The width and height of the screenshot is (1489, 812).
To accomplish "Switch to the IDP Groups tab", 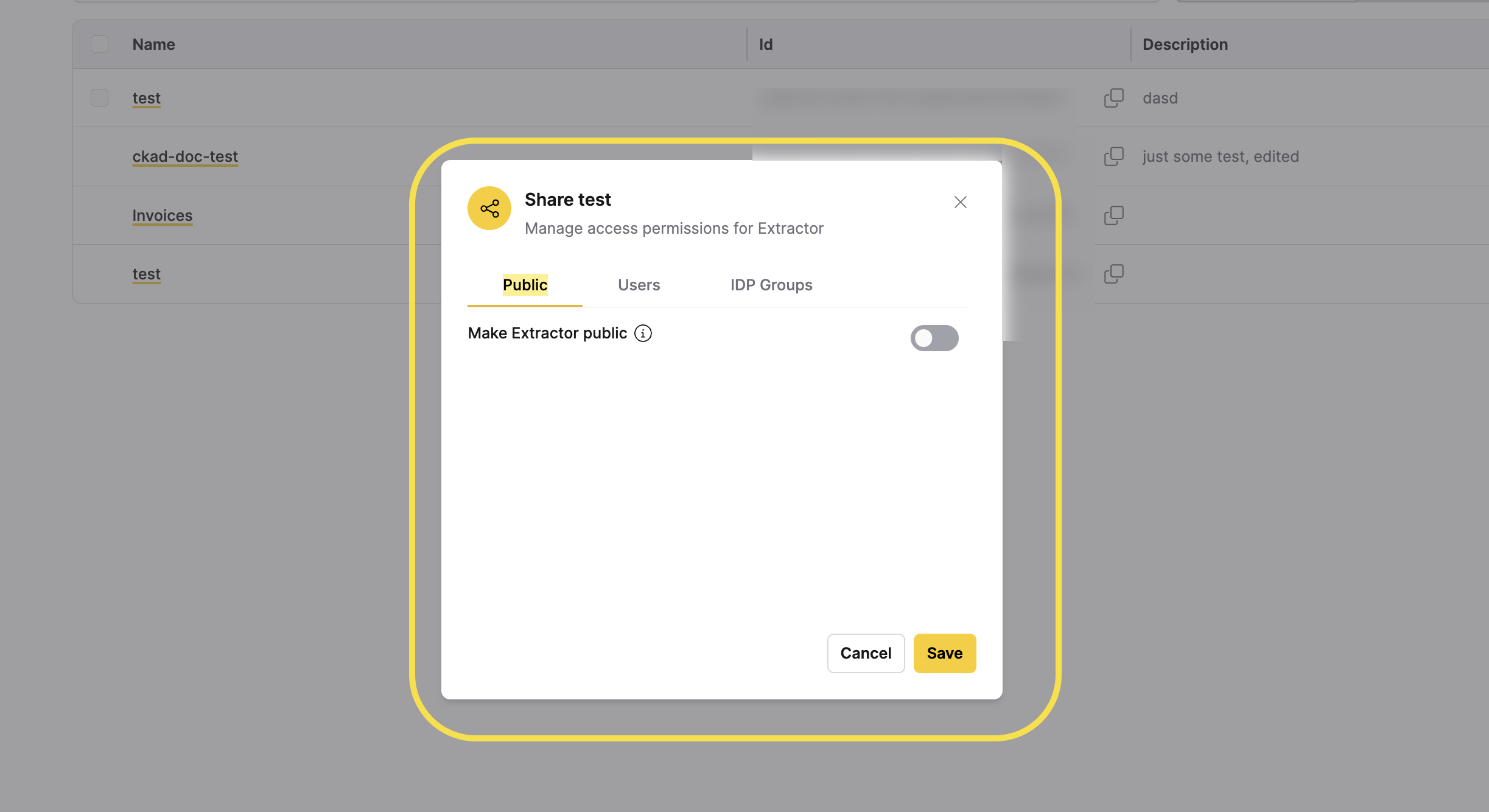I will 771,285.
